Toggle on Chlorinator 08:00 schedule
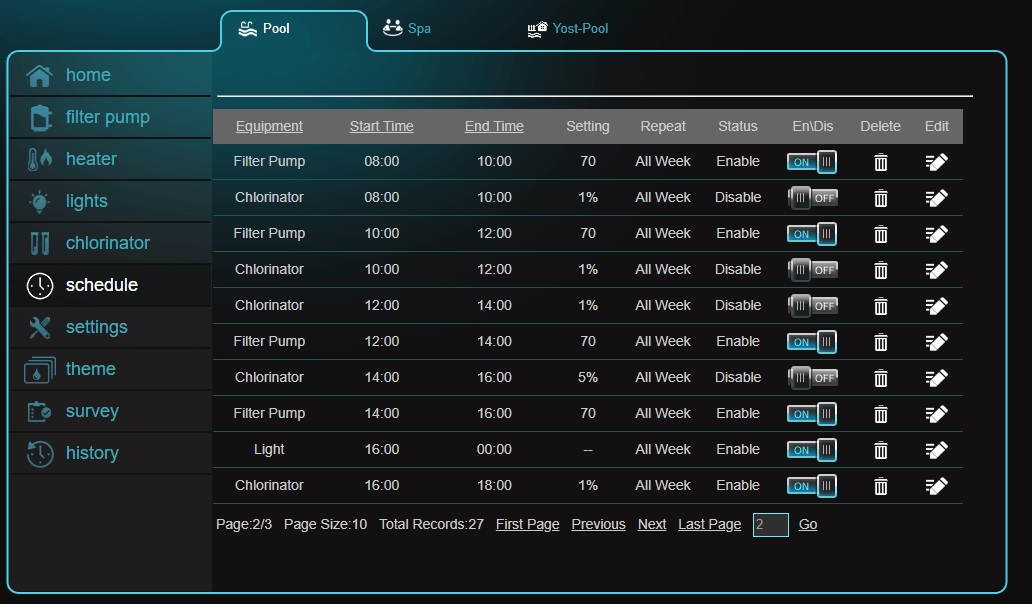This screenshot has height=604, width=1032. pos(812,197)
